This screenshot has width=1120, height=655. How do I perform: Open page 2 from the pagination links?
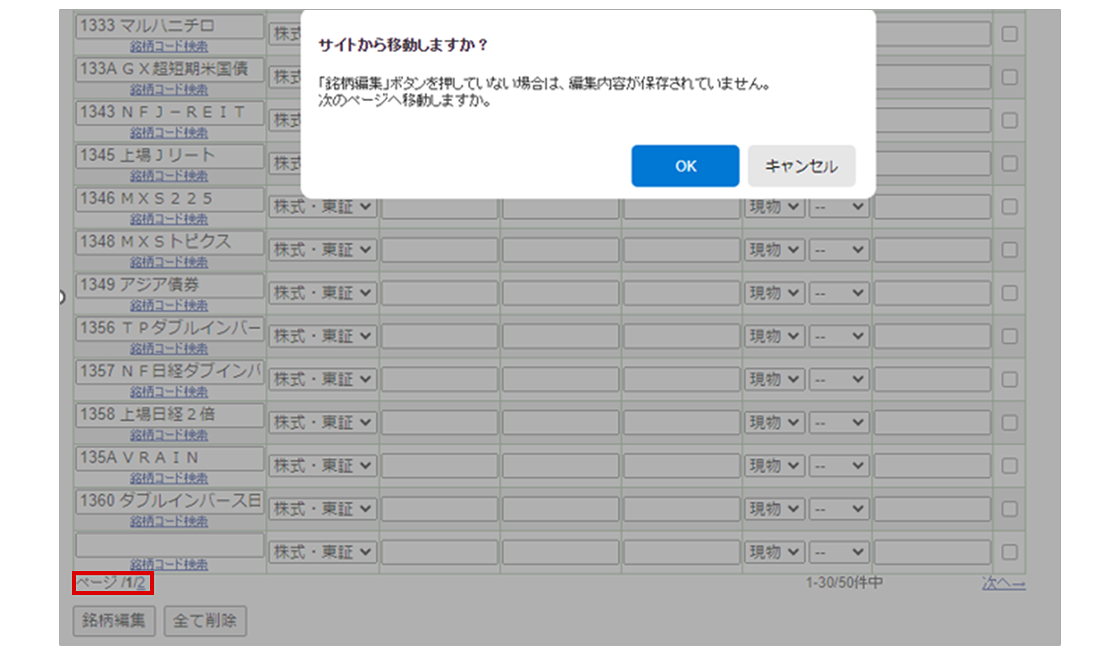[141, 583]
